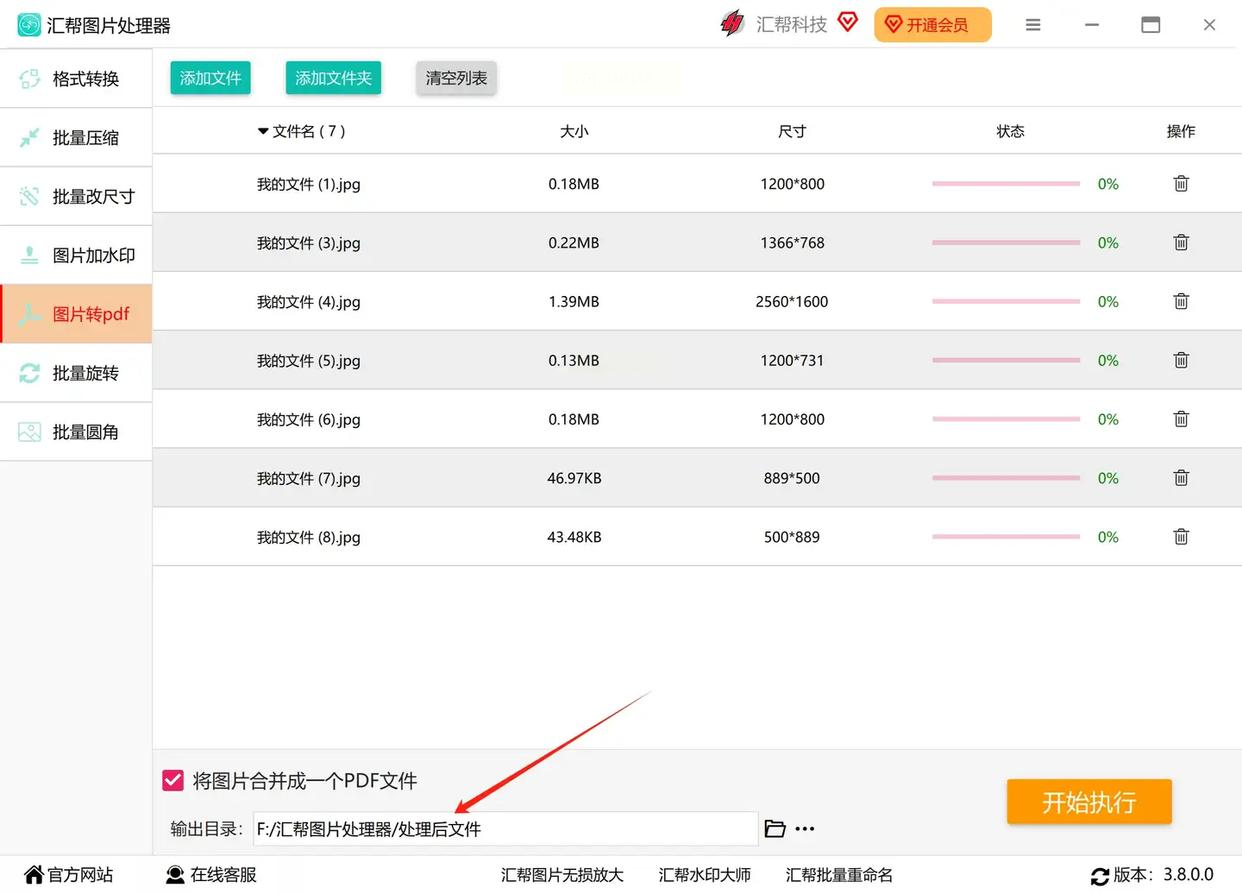The width and height of the screenshot is (1242, 894).
Task: Open 汇帮批量重命名 link
Action: coord(839,875)
